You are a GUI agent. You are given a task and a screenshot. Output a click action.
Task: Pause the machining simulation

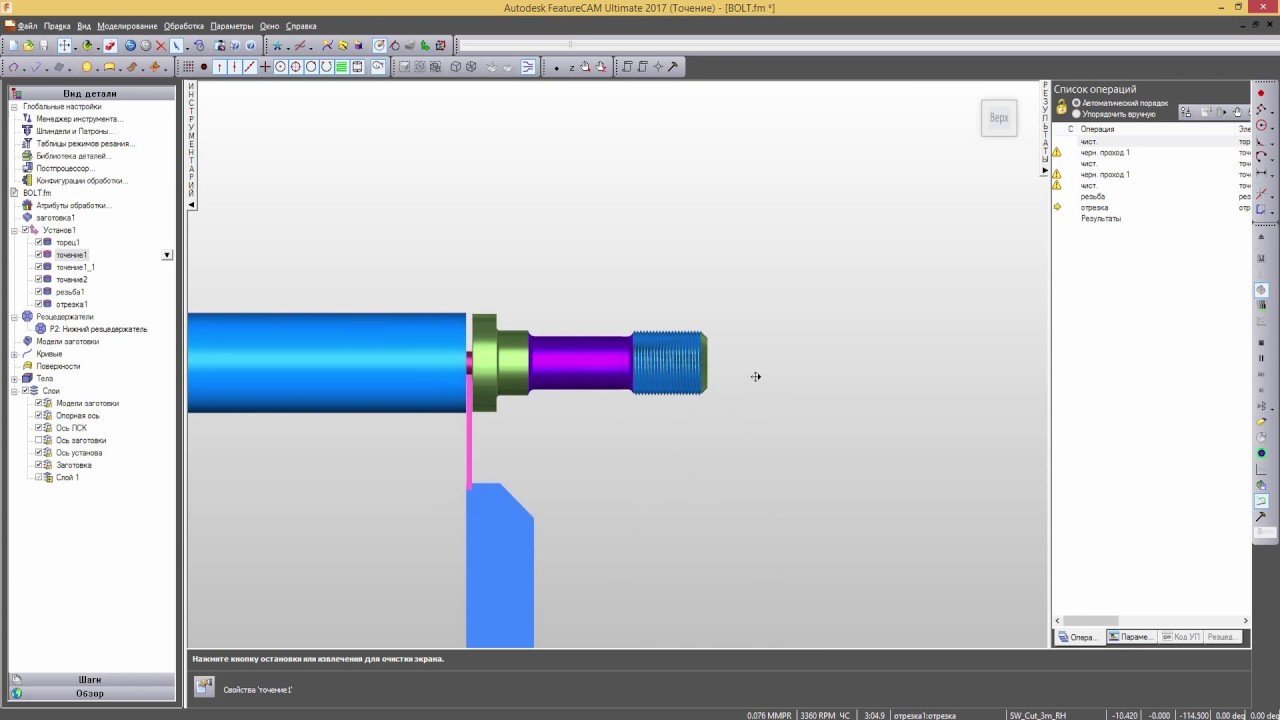(x=1261, y=358)
